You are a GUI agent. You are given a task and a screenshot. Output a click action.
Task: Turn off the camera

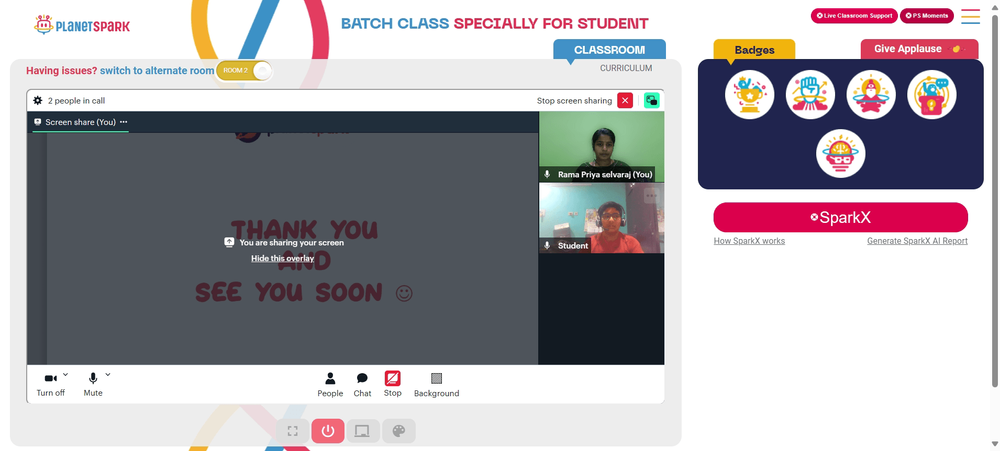pyautogui.click(x=50, y=385)
